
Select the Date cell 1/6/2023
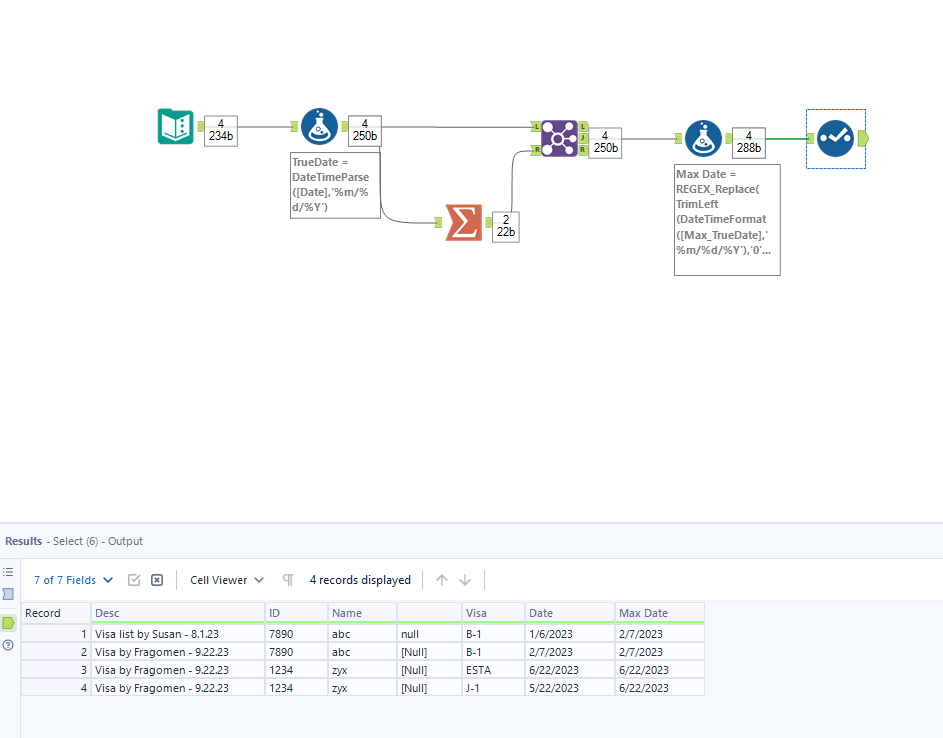pos(570,634)
